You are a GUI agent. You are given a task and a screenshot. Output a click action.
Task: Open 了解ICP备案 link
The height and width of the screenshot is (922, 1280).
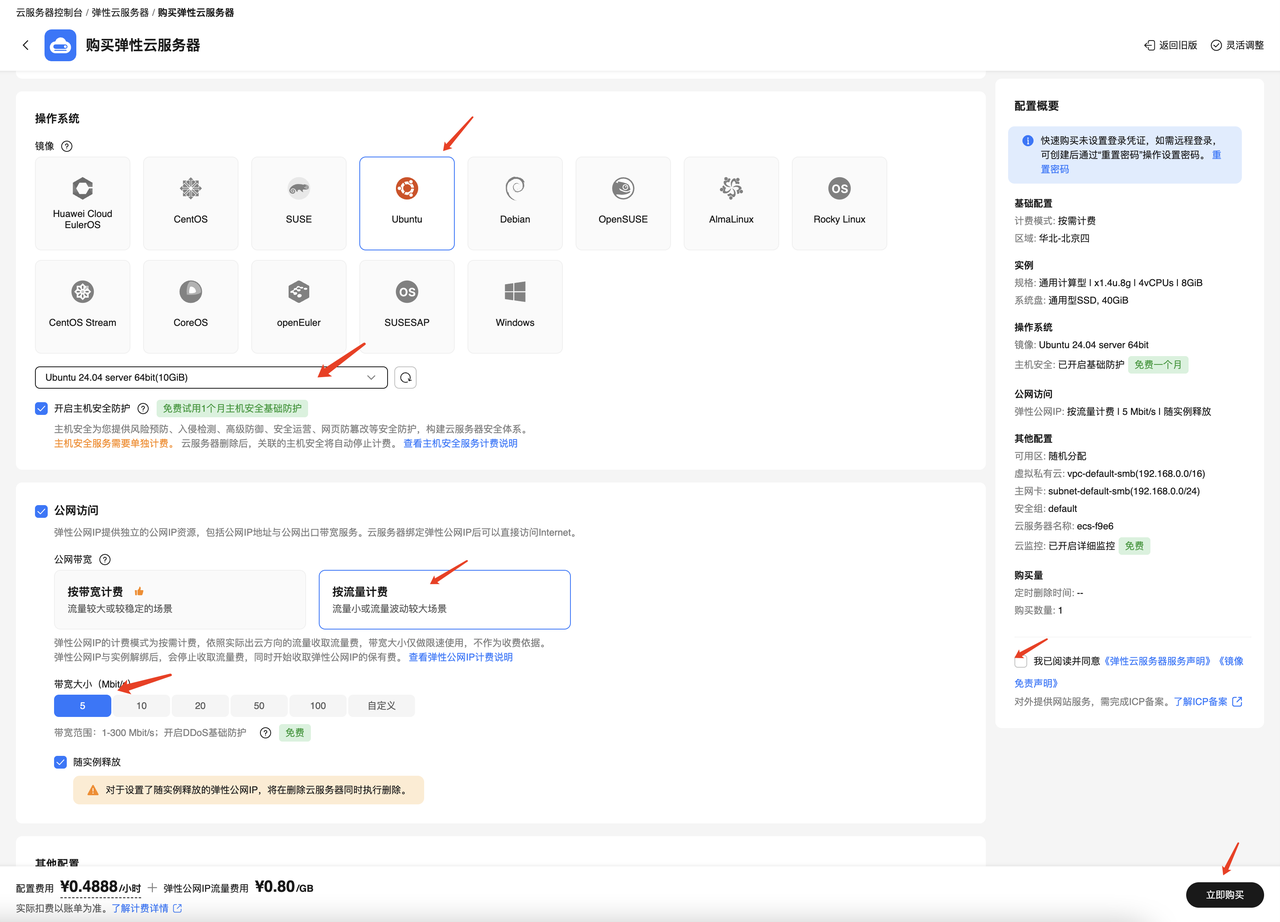tap(1200, 702)
